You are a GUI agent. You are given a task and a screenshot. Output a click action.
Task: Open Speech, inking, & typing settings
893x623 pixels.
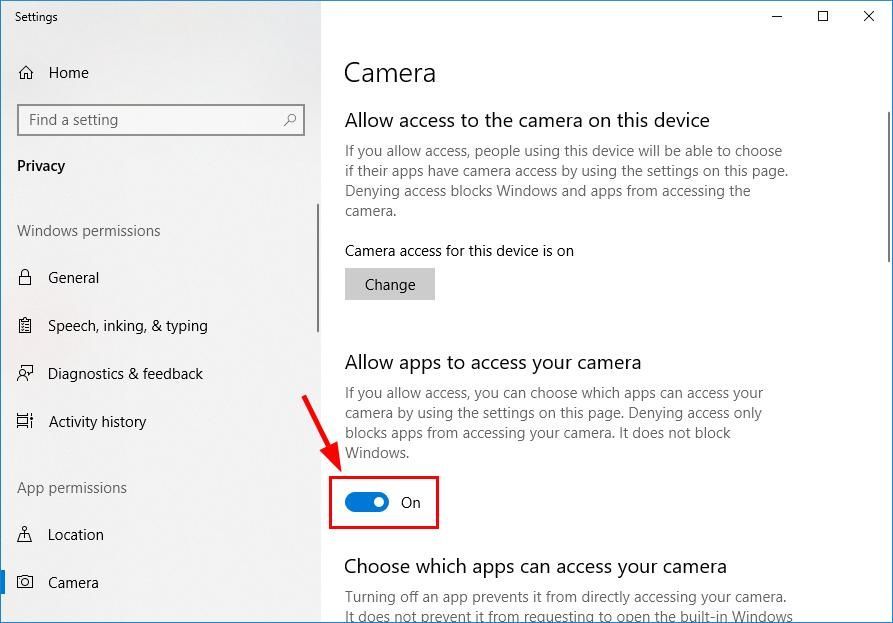coord(127,326)
